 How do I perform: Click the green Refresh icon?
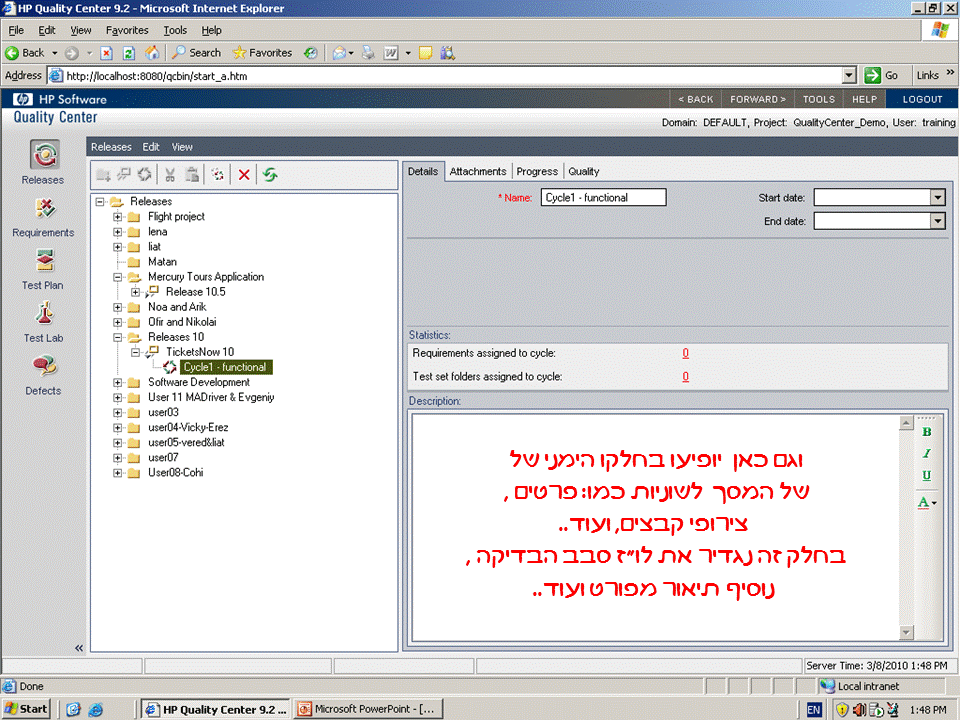[270, 175]
